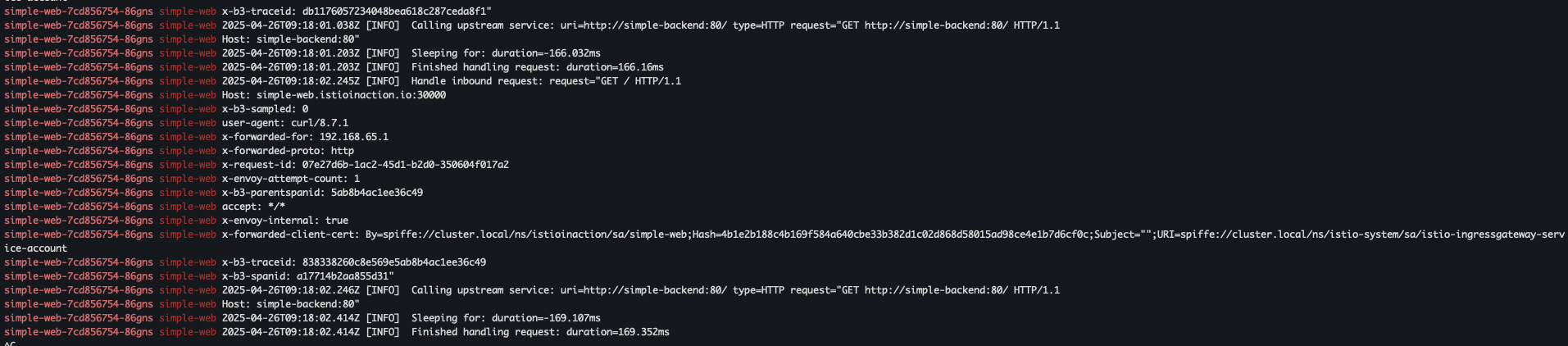Click the second http://simple-backend:80/ upstream URI
The height and width of the screenshot is (346, 1568).
[x=655, y=290]
